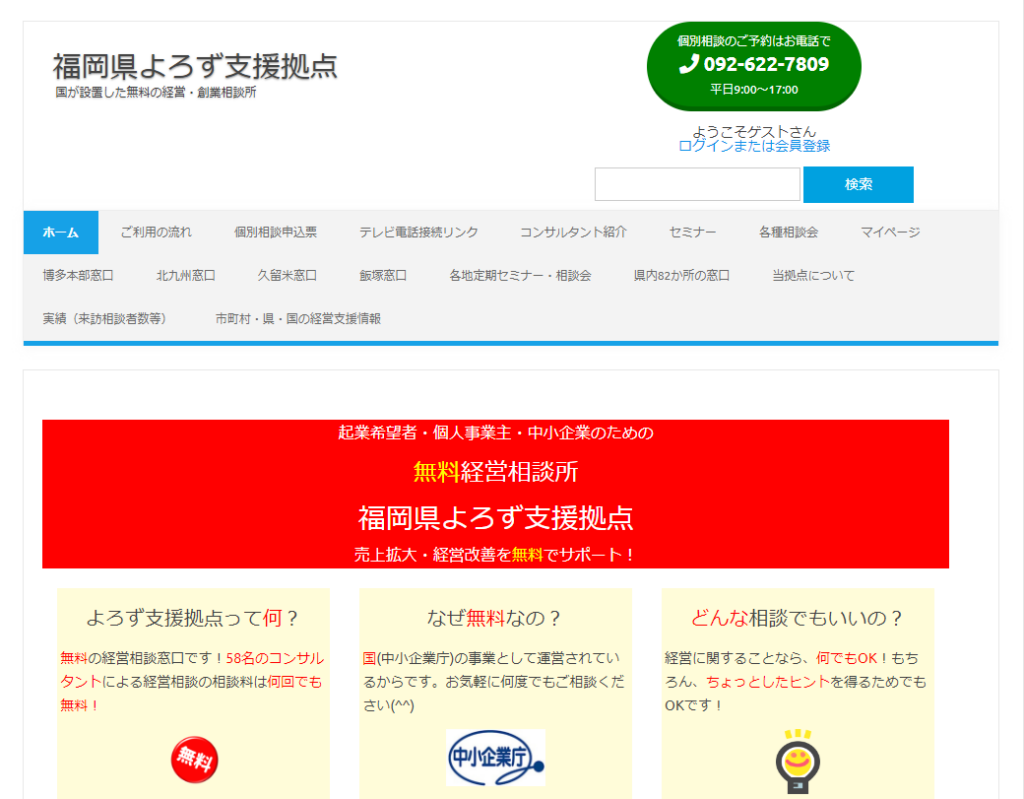Open the セミナー menu item
The width and height of the screenshot is (1024, 799).
pyautogui.click(x=692, y=232)
